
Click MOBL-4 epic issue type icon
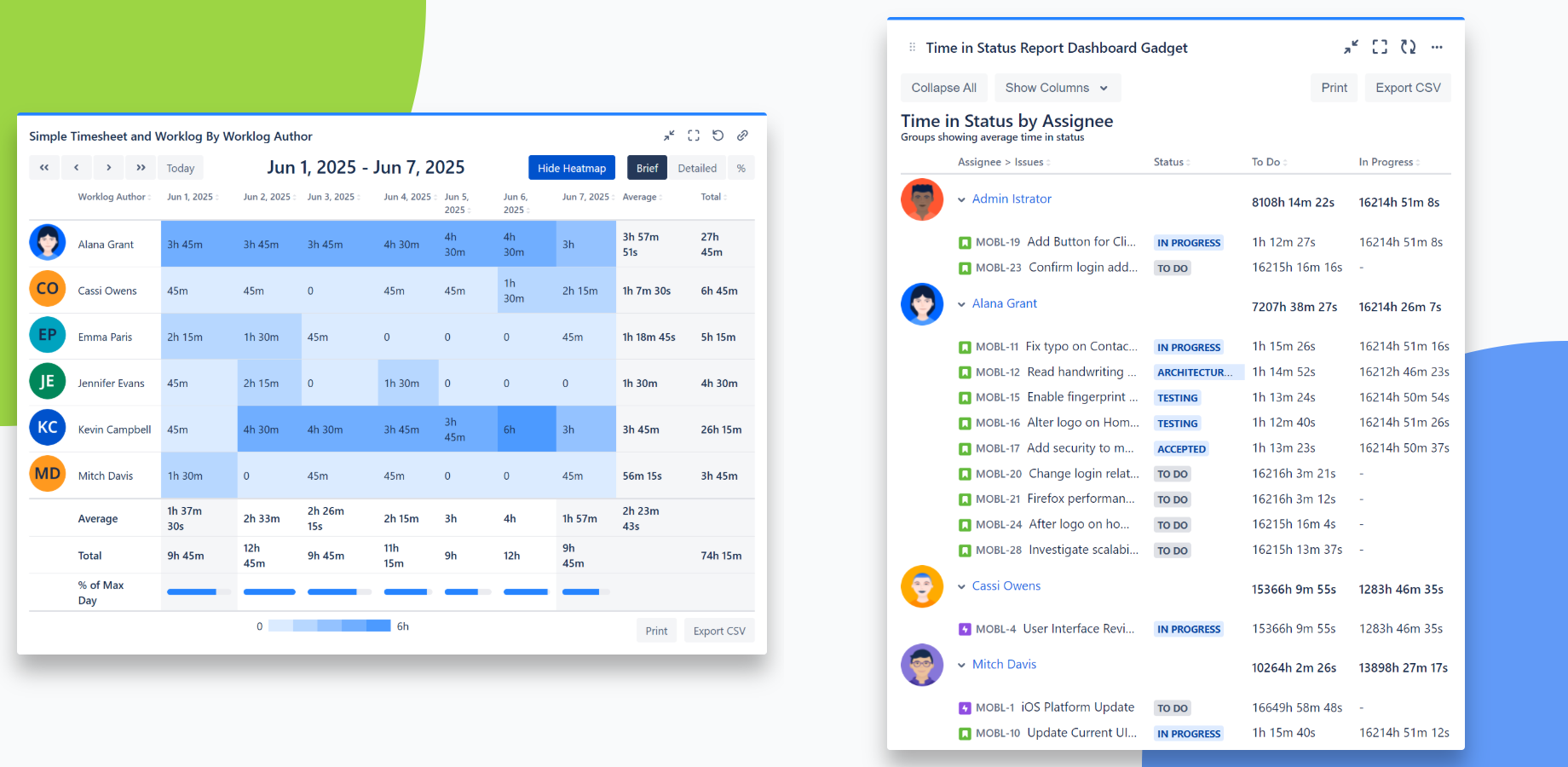click(x=965, y=630)
